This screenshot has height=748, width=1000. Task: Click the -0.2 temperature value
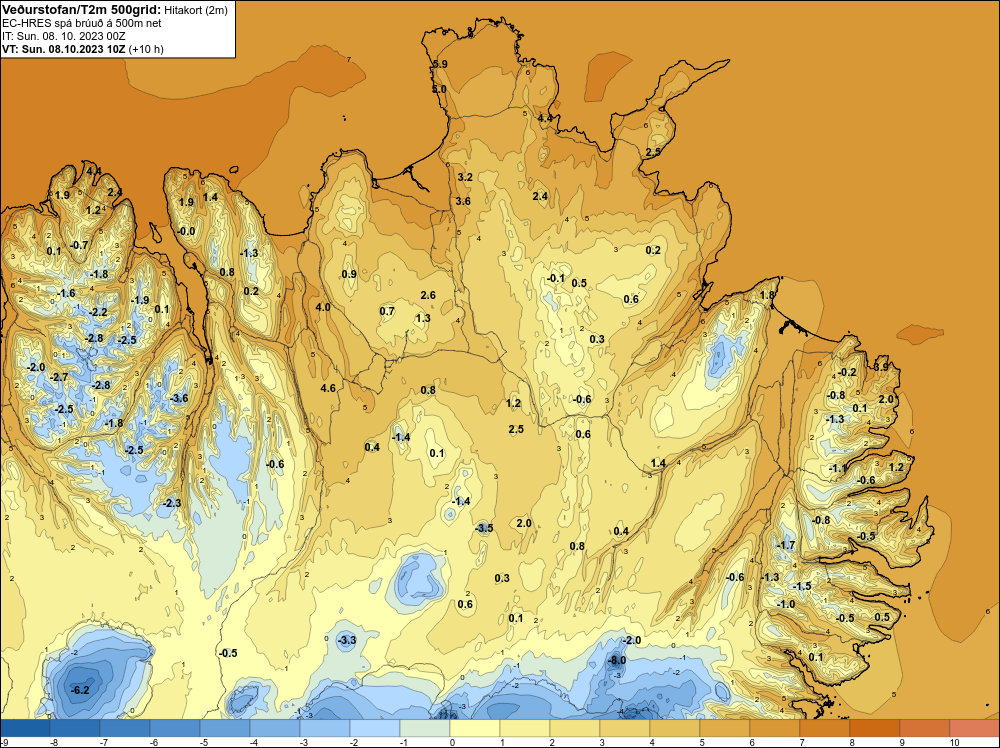tap(847, 372)
